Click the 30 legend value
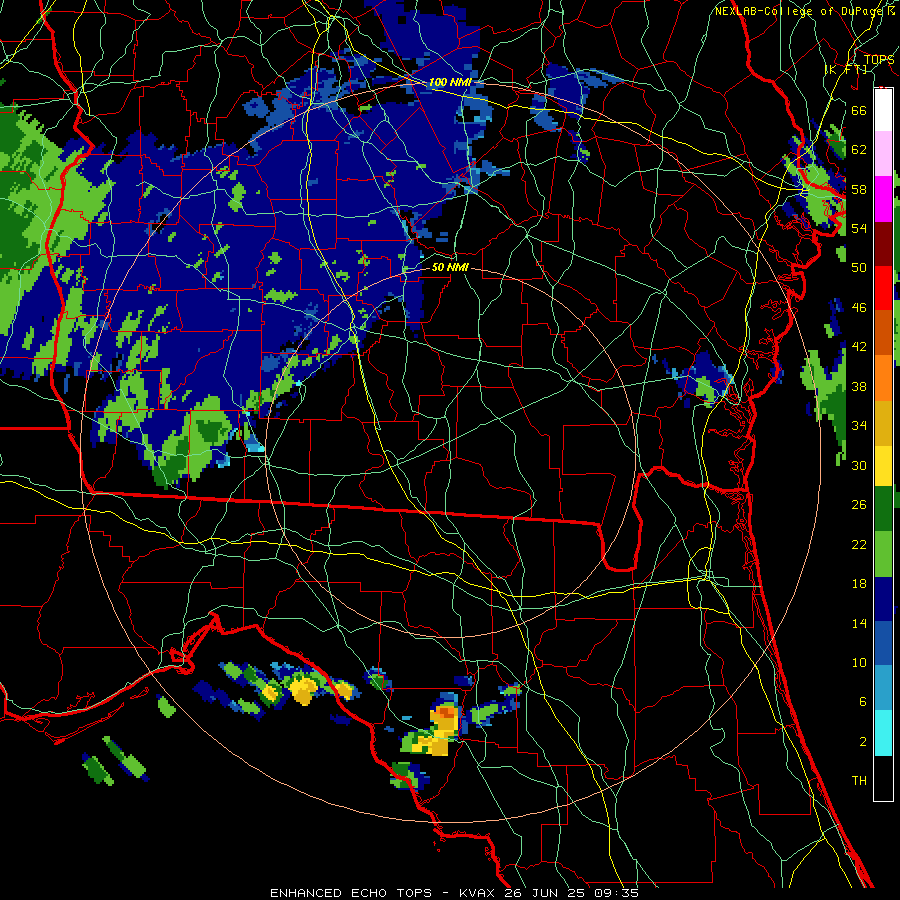 pos(859,465)
